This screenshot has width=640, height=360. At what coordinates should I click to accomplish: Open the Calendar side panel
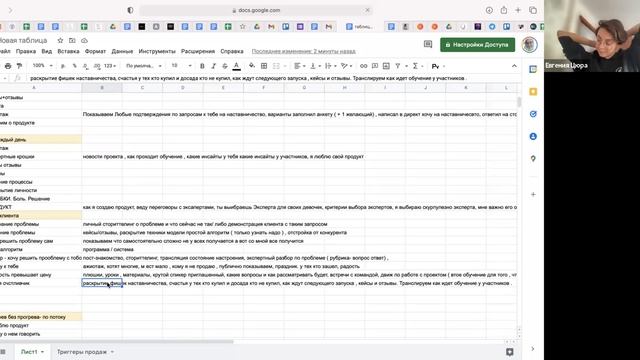(x=533, y=69)
